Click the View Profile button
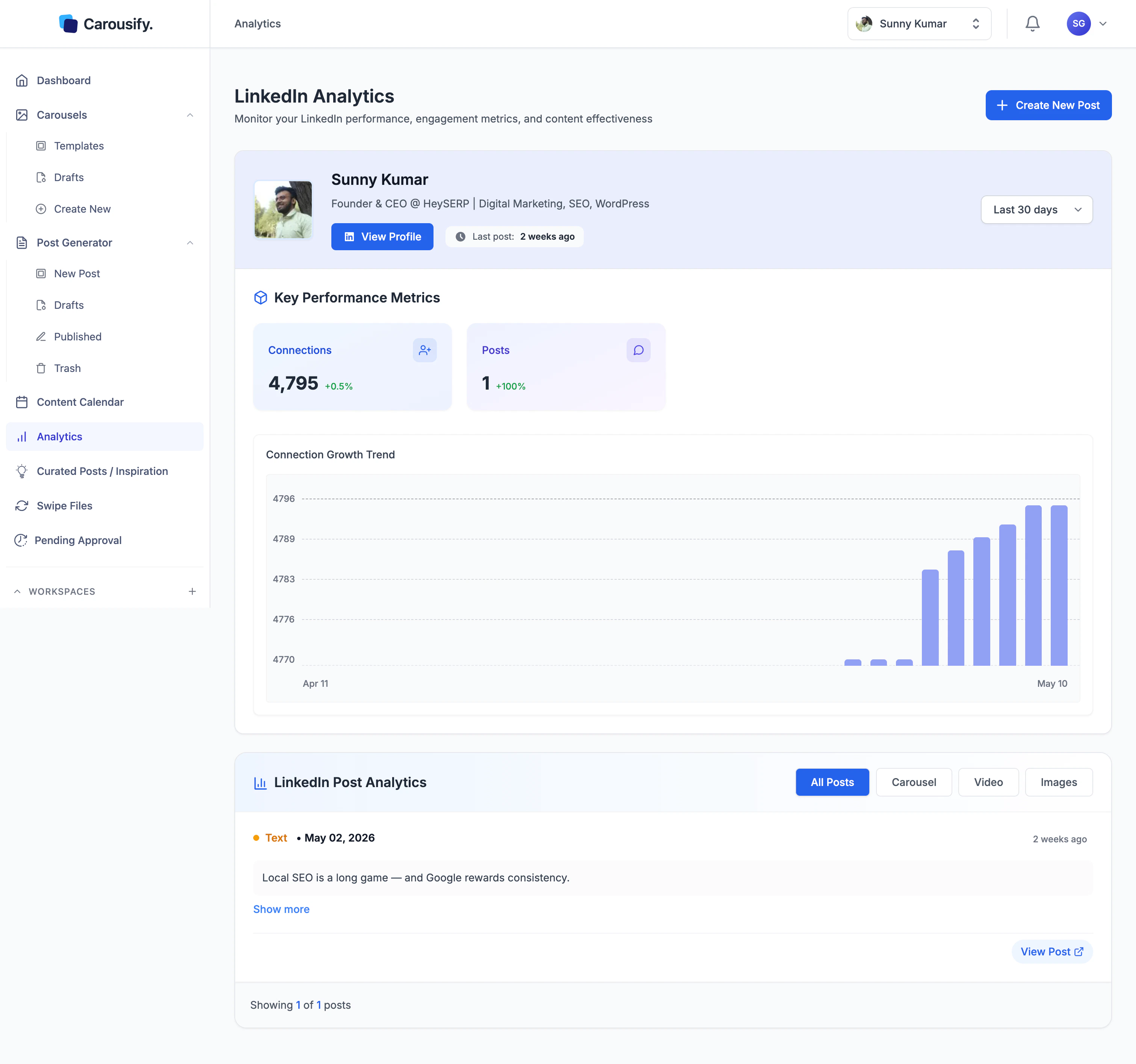Screen dimensions: 1136x1064 click(382, 237)
